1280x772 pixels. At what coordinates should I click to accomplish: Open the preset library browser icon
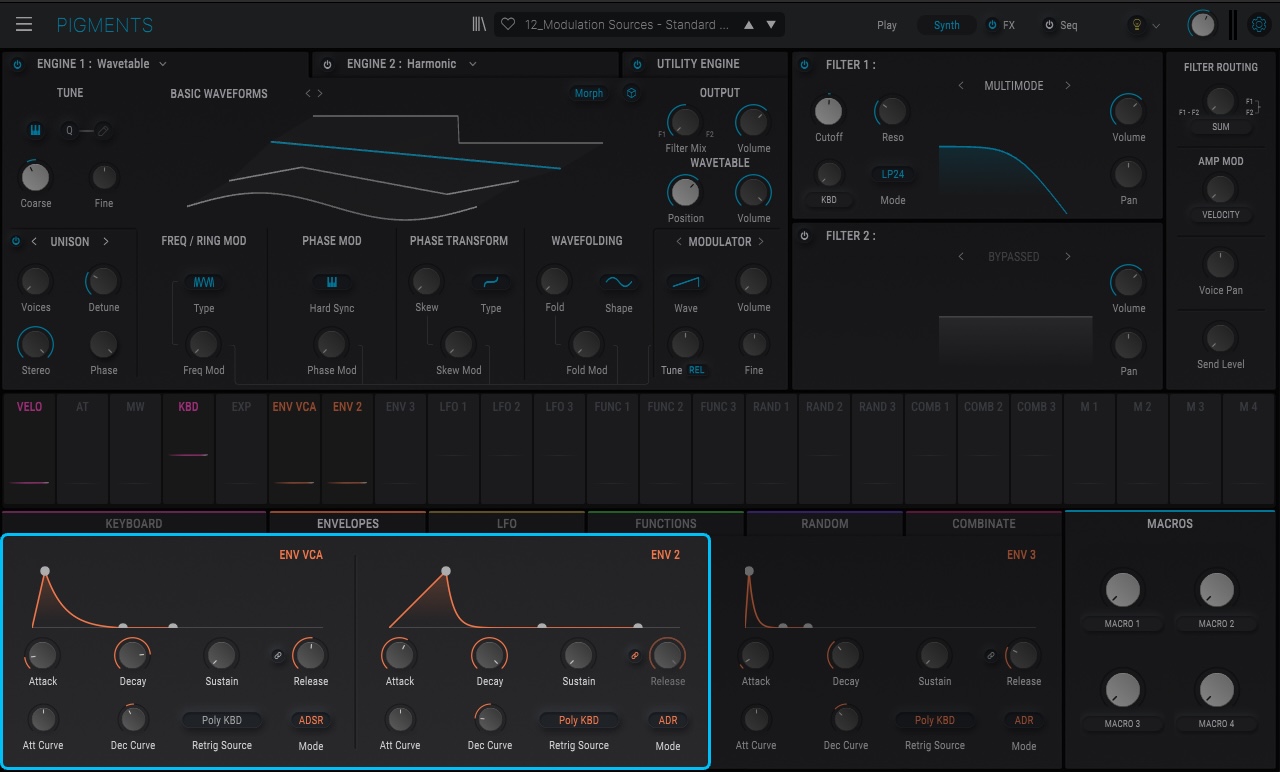coord(480,25)
